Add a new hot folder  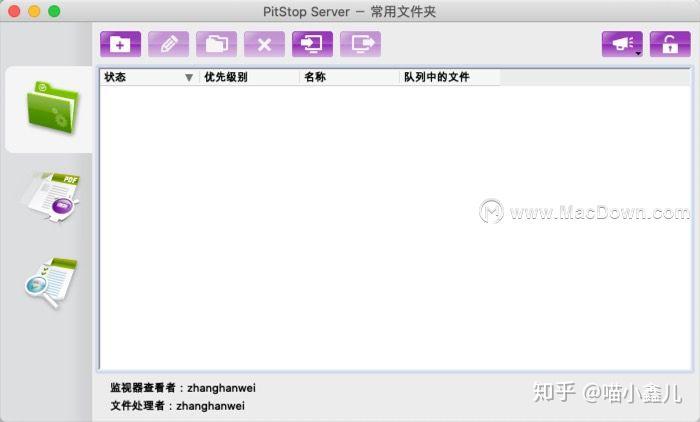[121, 44]
